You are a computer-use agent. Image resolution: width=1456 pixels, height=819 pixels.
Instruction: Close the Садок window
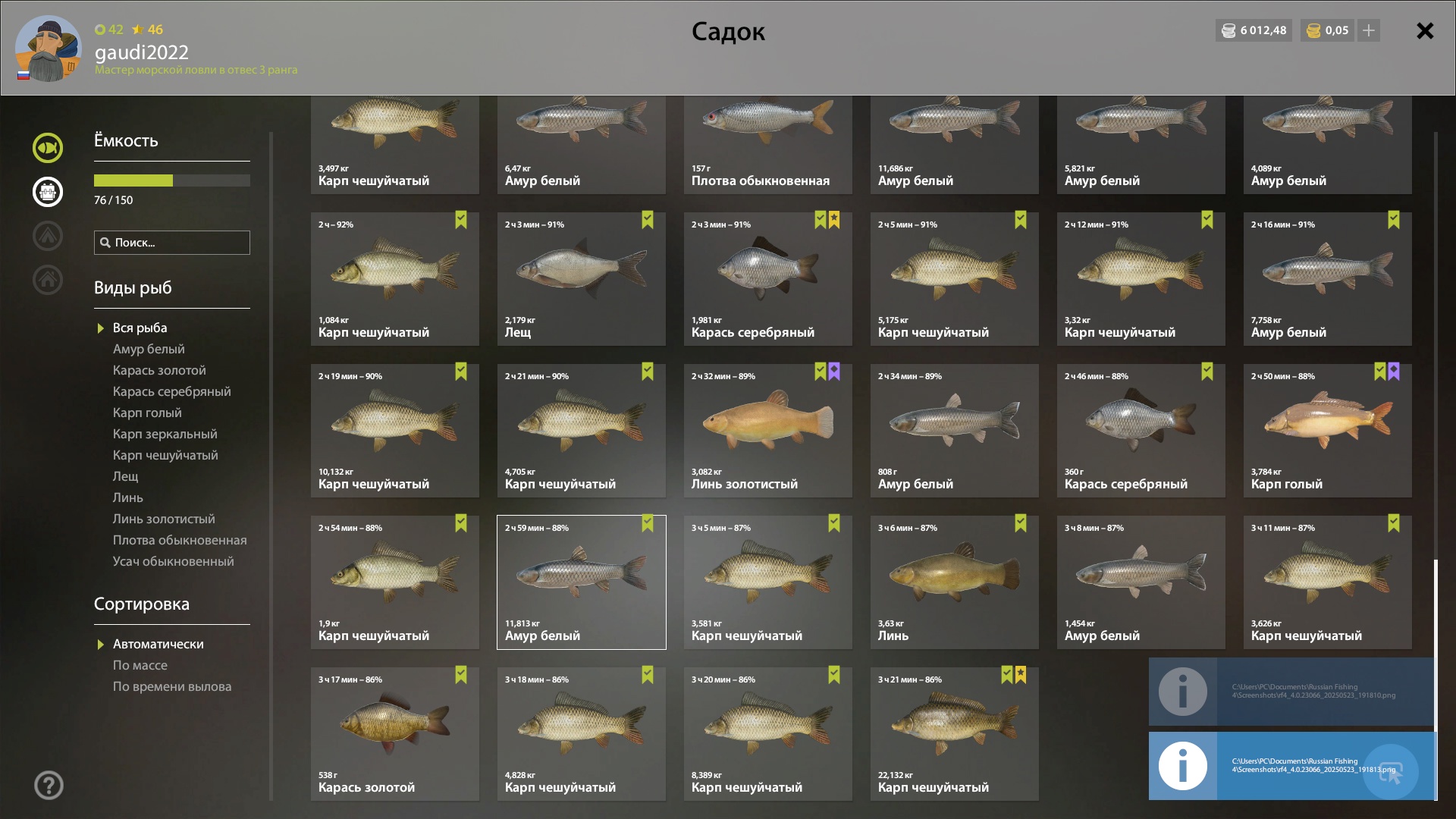[x=1425, y=30]
